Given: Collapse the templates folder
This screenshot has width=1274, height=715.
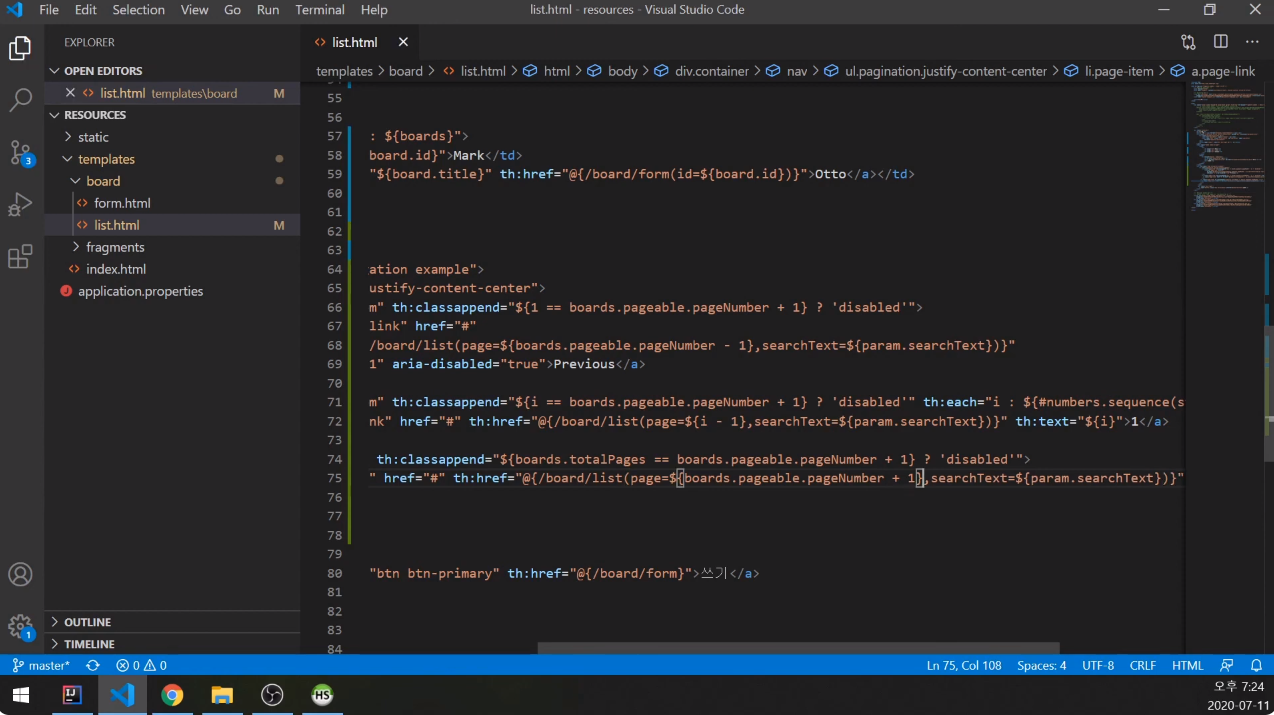Looking at the screenshot, I should pyautogui.click(x=106, y=159).
